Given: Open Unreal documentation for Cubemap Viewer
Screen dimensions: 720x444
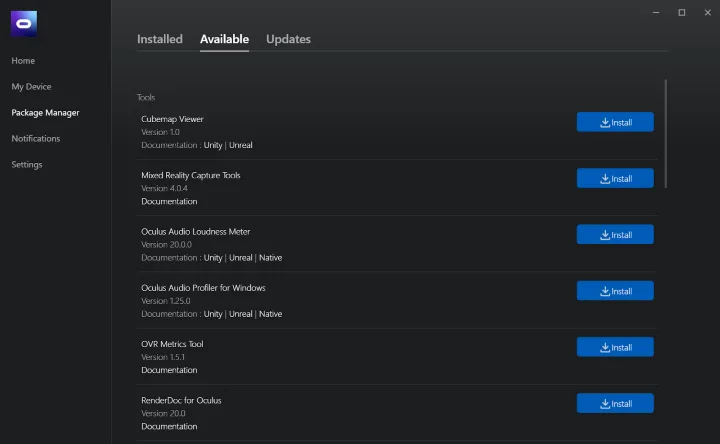Looking at the screenshot, I should (241, 145).
